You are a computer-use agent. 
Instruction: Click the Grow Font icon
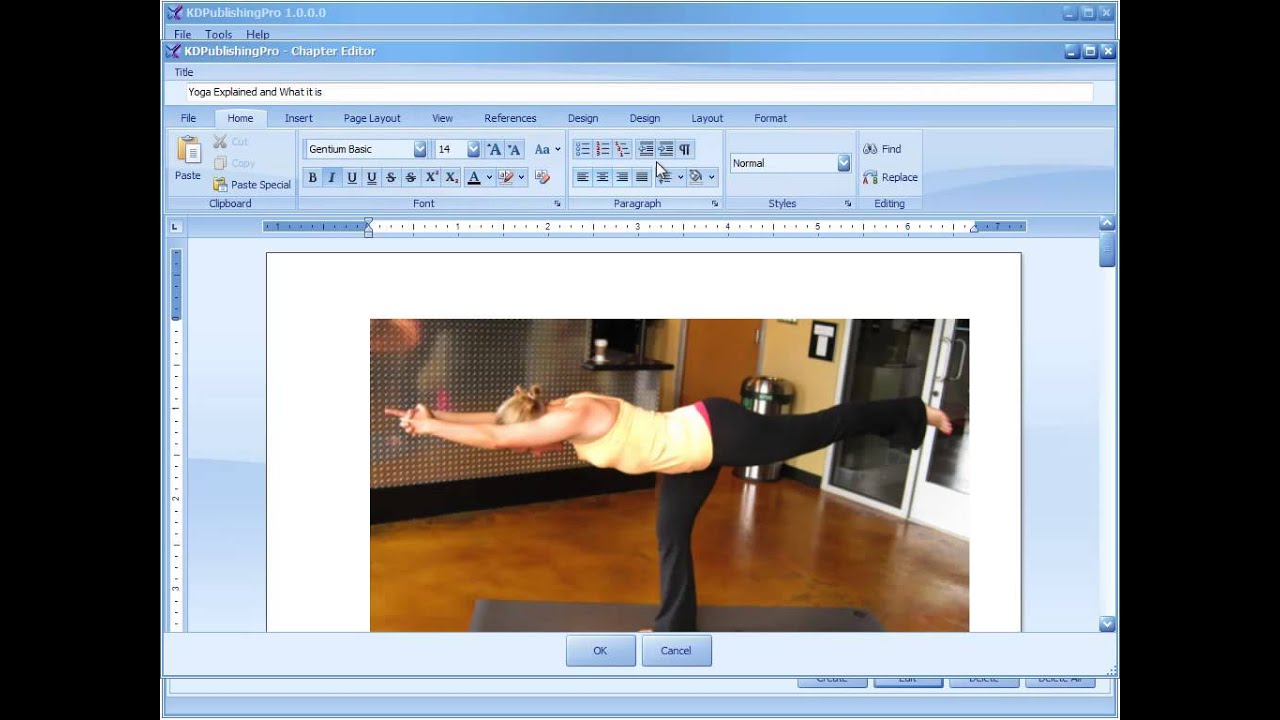tap(494, 149)
